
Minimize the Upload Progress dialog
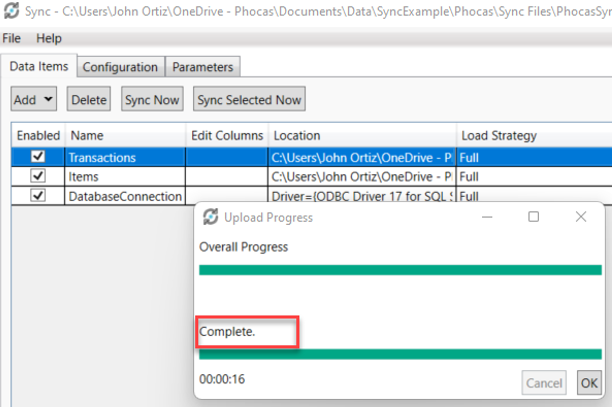pyautogui.click(x=486, y=217)
